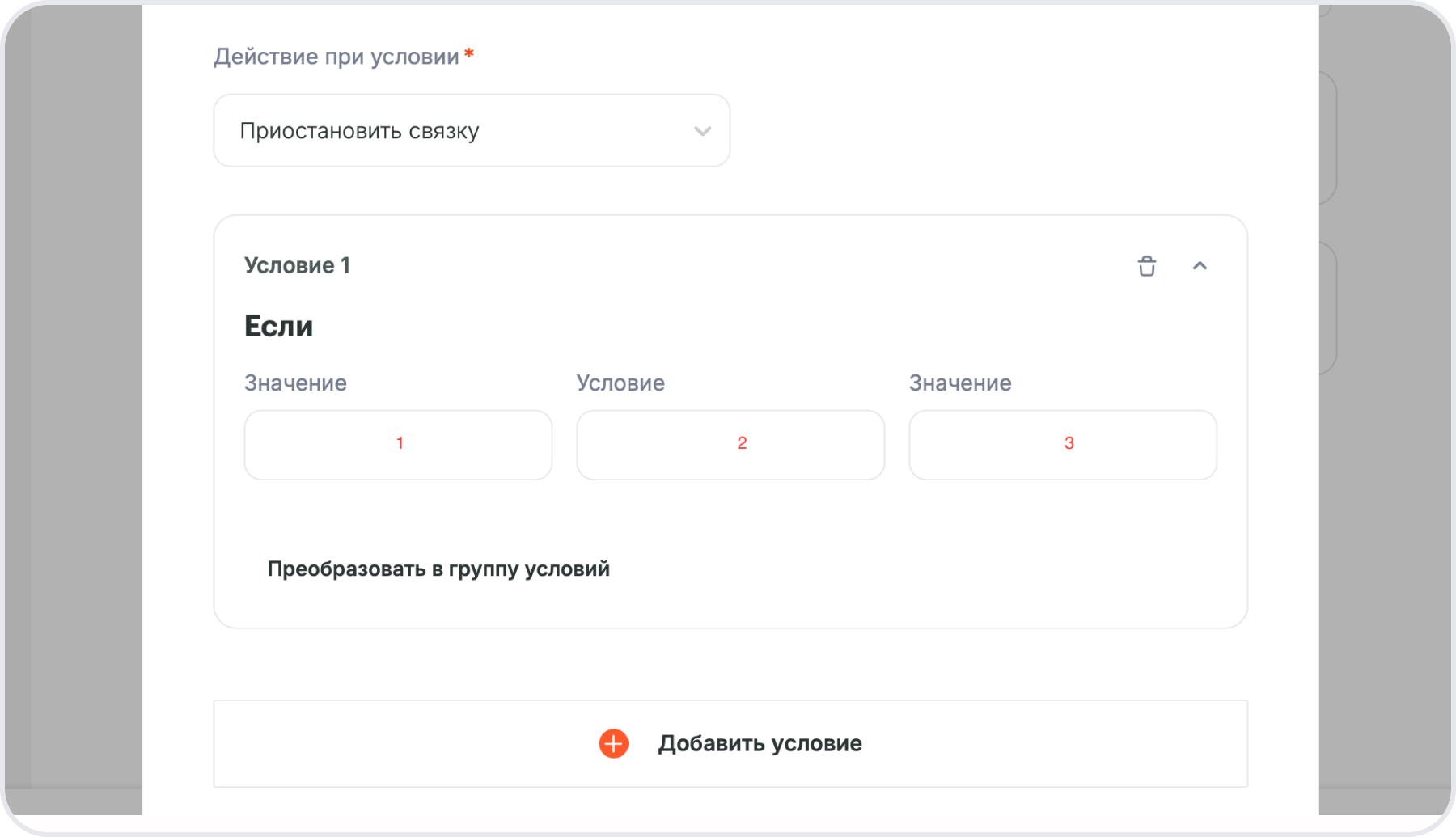Screen dimensions: 1456x837
Task: Click the Условие 1 header title
Action: [297, 266]
